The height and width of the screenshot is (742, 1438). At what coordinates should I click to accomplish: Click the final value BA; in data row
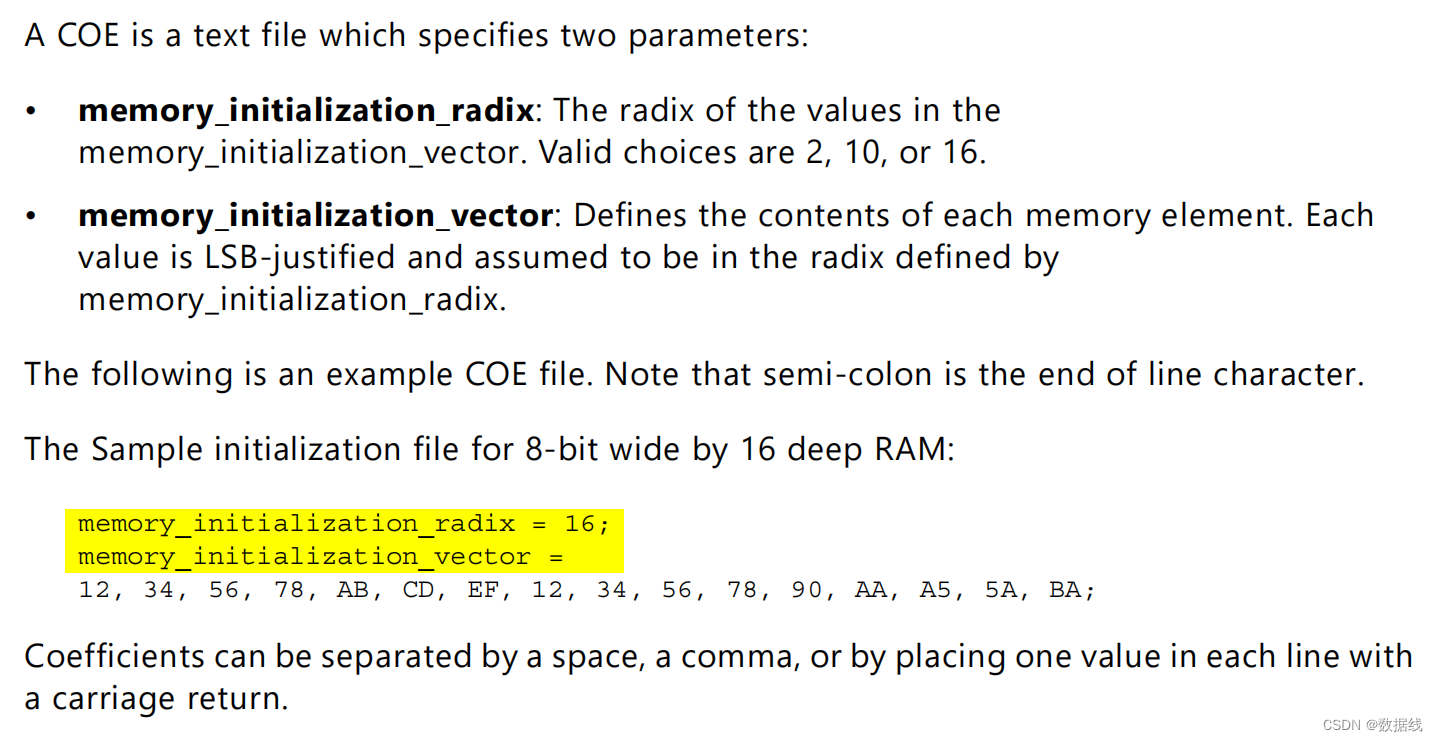[x=1072, y=590]
